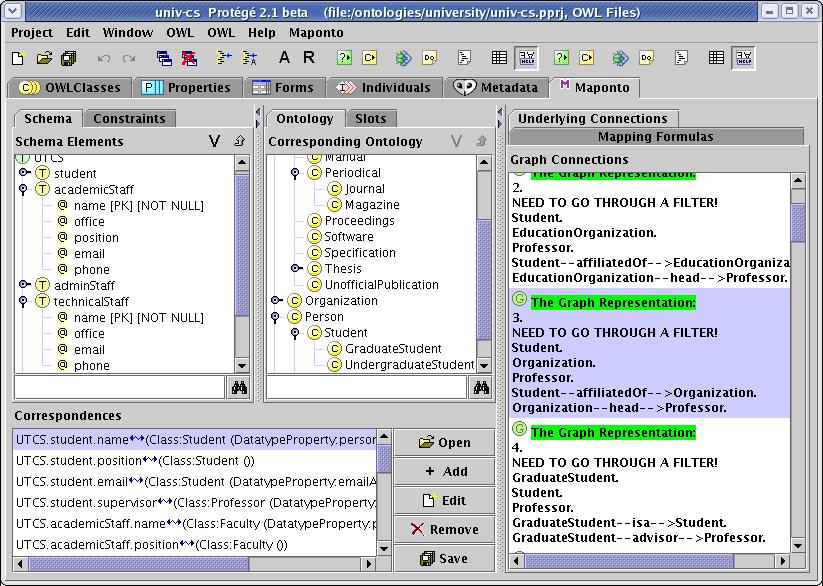Click the green G icon of graph 3
The width and height of the screenshot is (823, 586).
coord(519,299)
